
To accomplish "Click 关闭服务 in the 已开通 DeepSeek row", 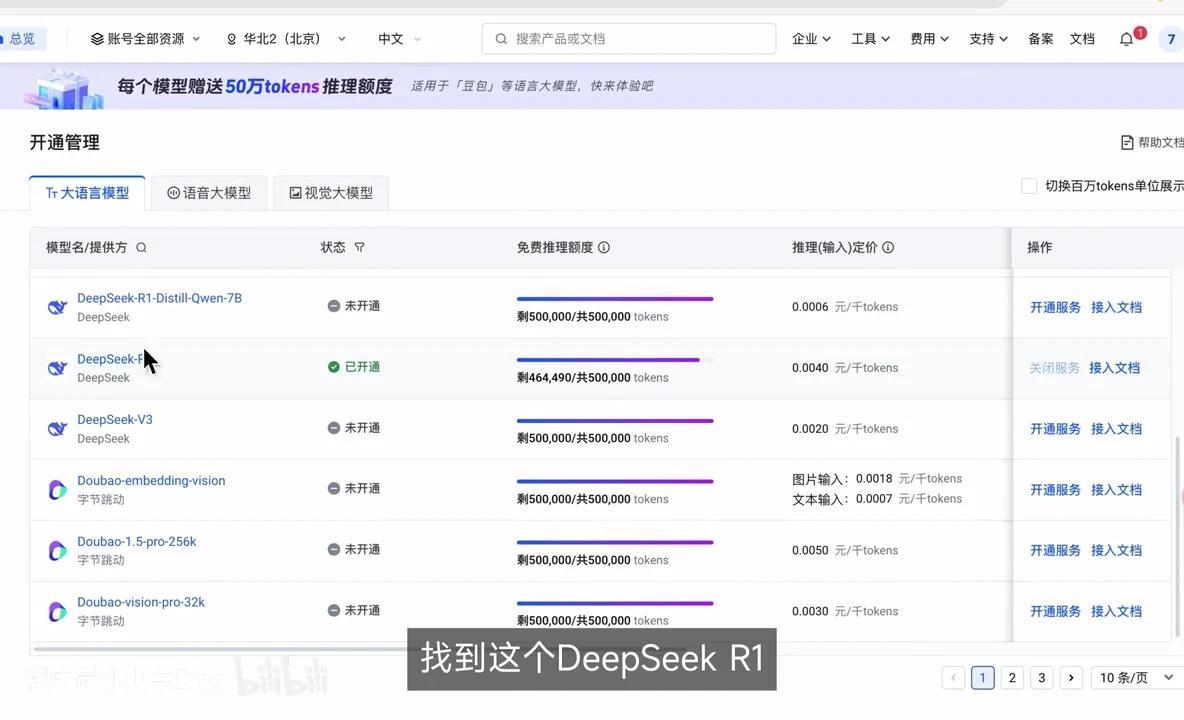I will pos(1053,368).
